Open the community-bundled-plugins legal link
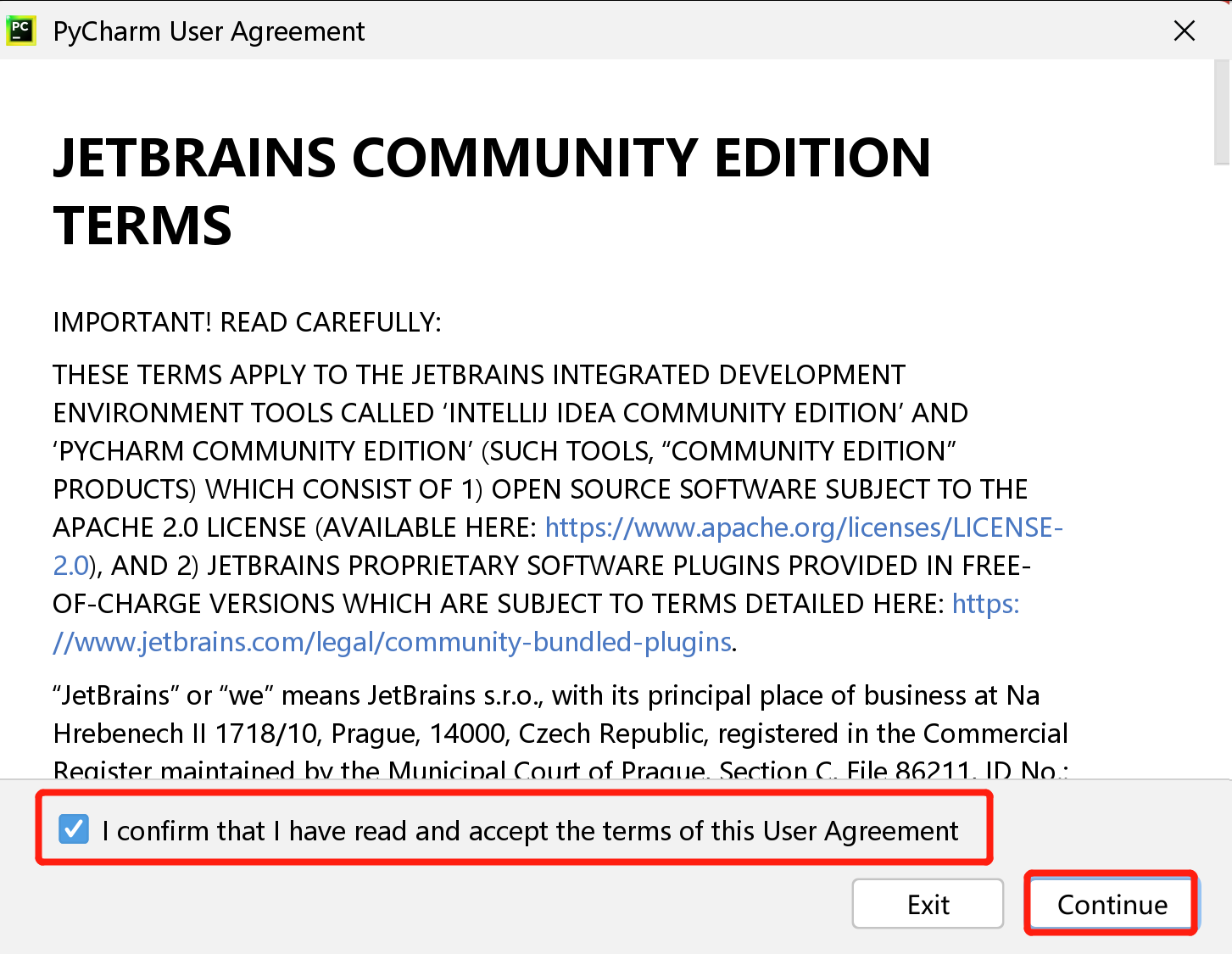Image resolution: width=1232 pixels, height=954 pixels. (392, 642)
